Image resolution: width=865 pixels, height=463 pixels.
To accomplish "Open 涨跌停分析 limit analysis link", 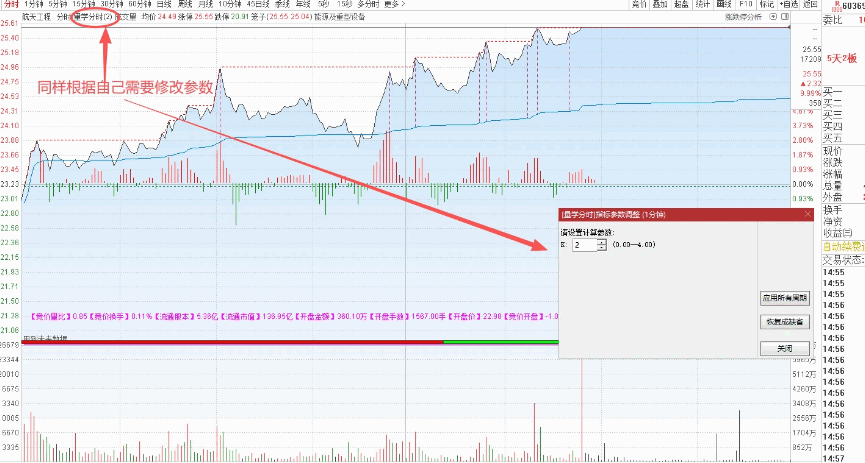I will coord(743,17).
